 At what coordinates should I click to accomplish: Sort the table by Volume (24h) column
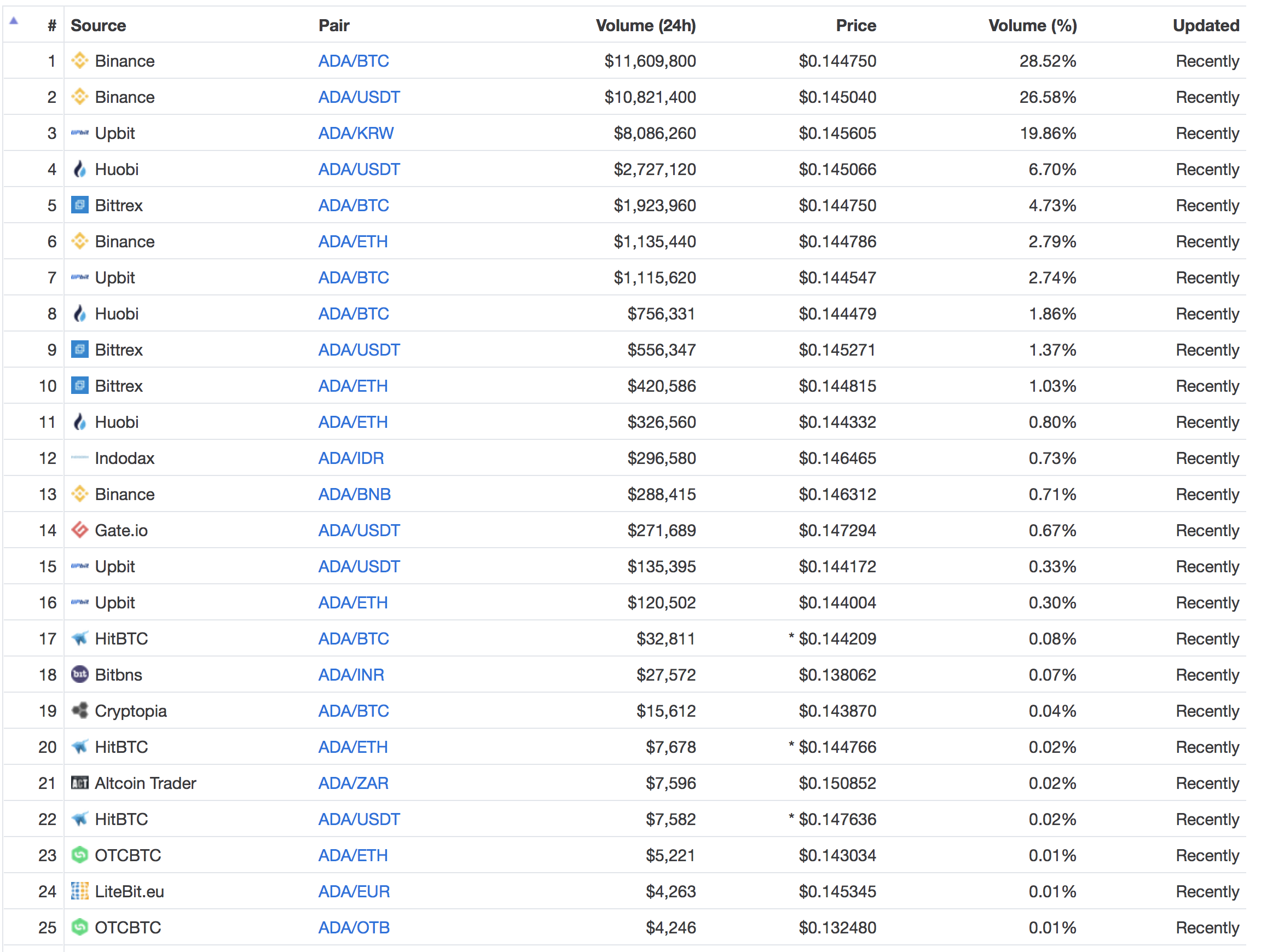pos(646,25)
